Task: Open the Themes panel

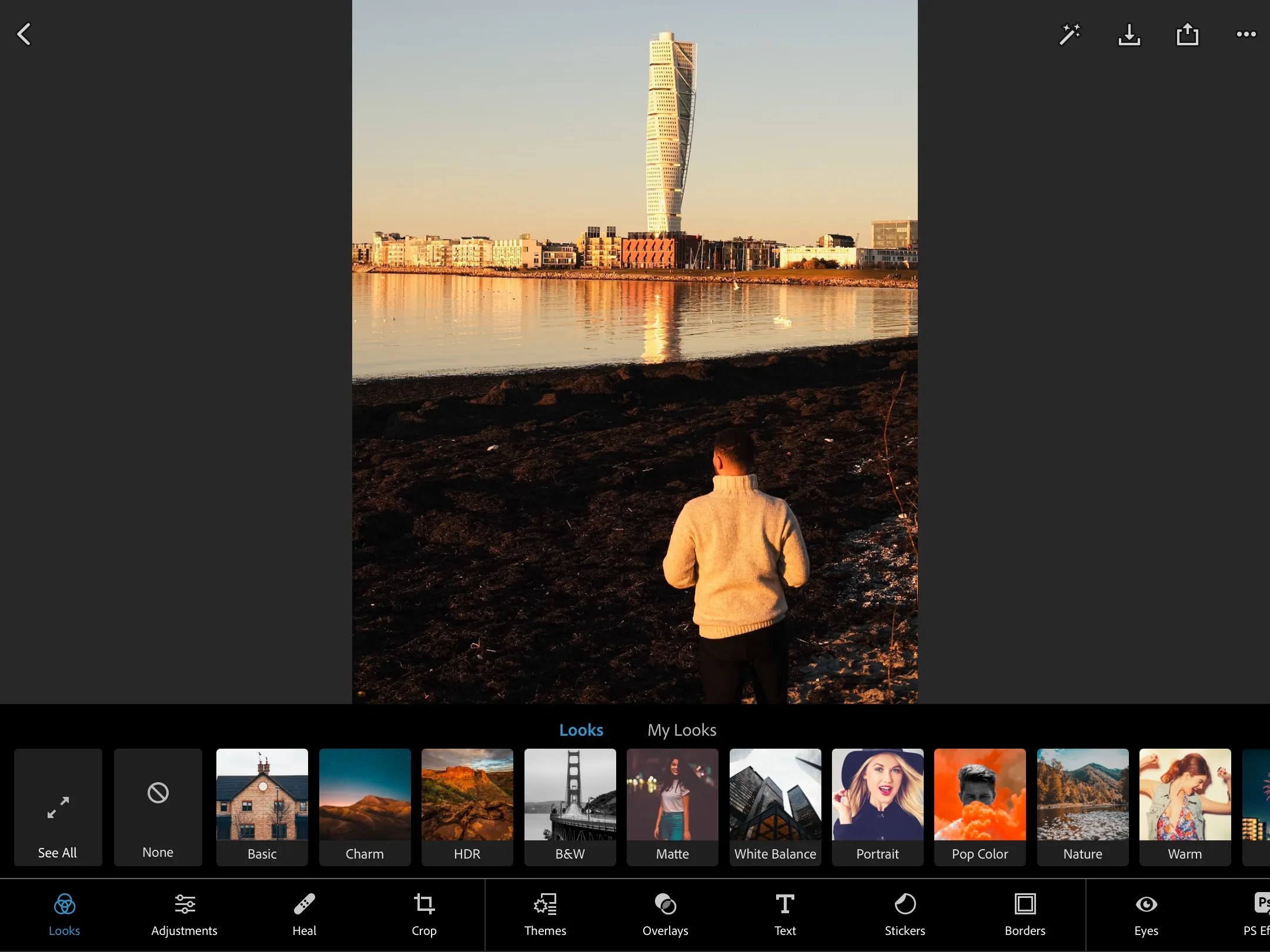Action: (544, 914)
